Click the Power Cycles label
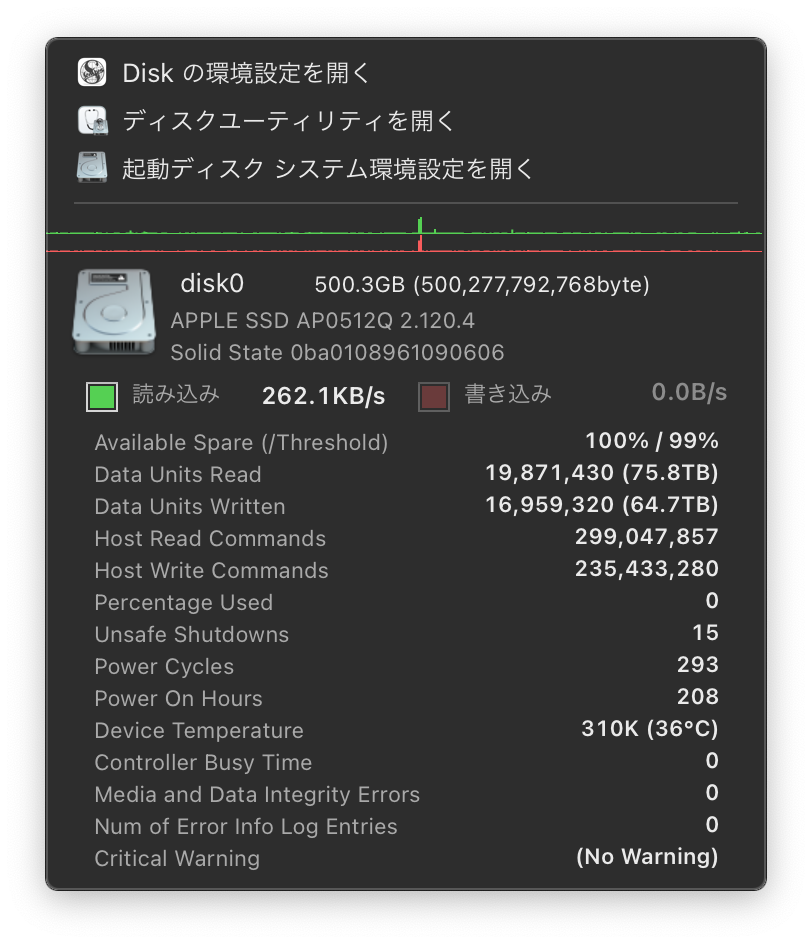The image size is (812, 944). (164, 666)
